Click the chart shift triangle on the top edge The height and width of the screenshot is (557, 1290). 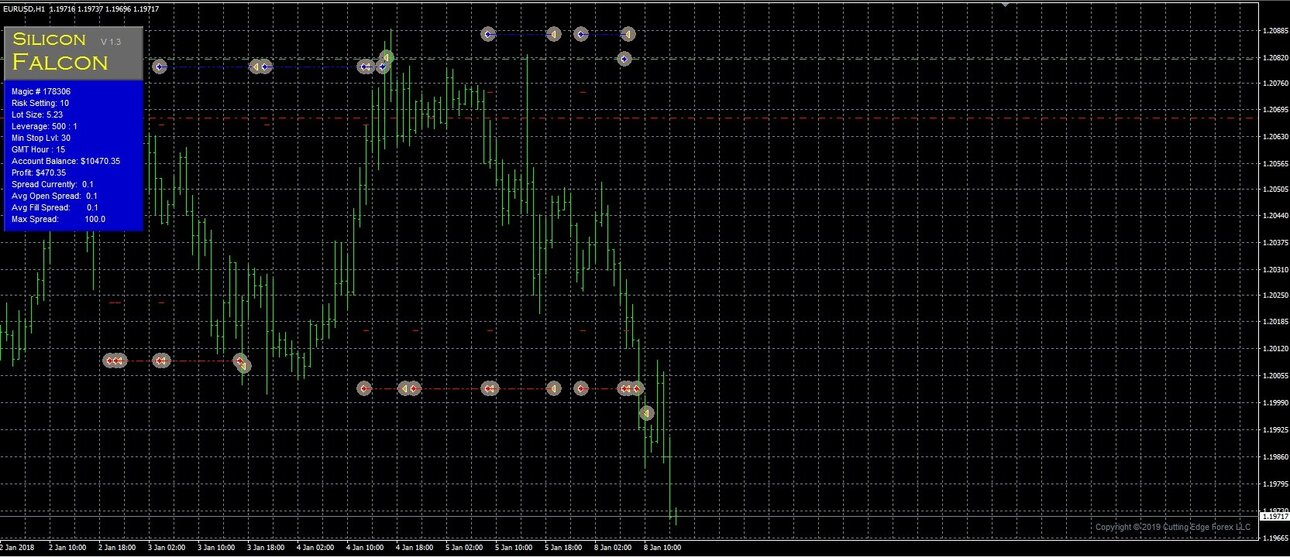pyautogui.click(x=1005, y=4)
